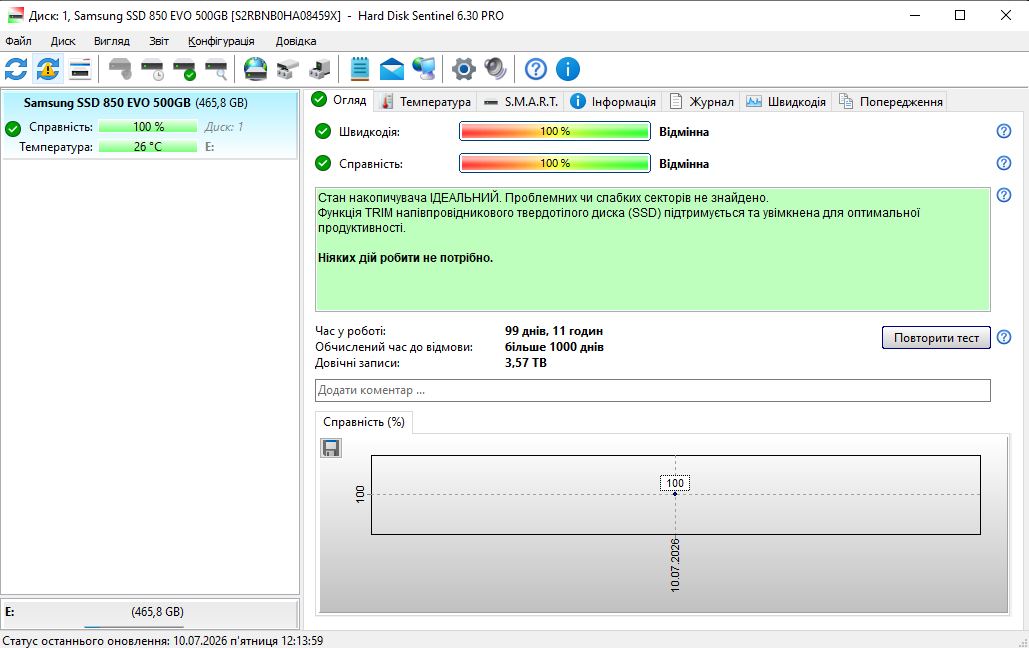
Task: Click the disk with clock toolbar icon
Action: click(152, 69)
